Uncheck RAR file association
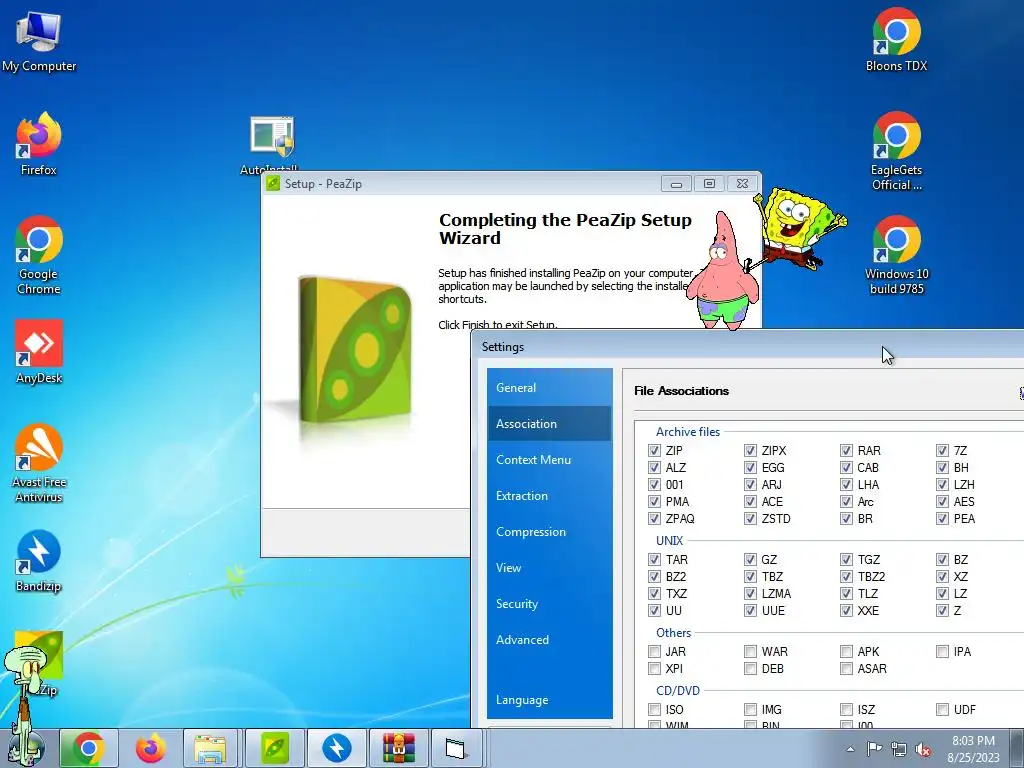Image resolution: width=1024 pixels, height=768 pixels. (846, 450)
